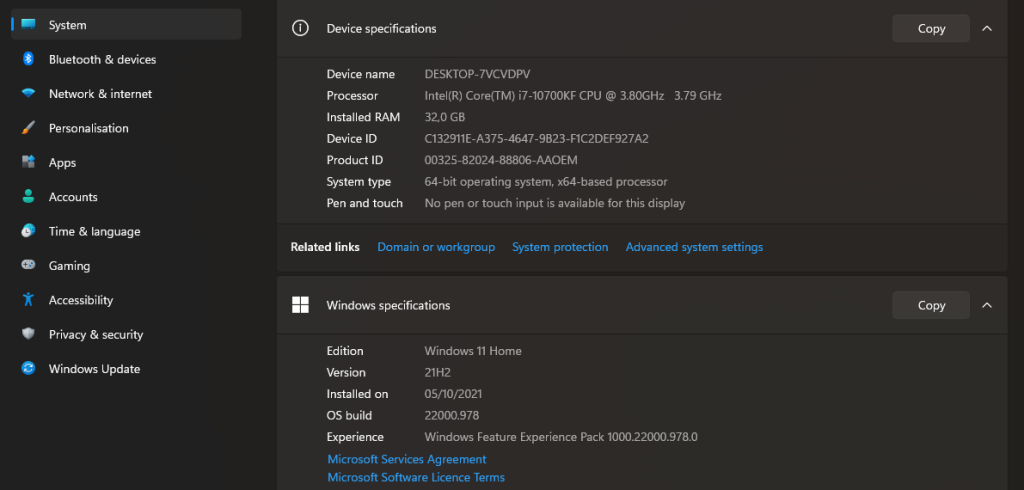The image size is (1024, 490).
Task: Click the System monitor icon in sidebar
Action: tap(29, 25)
